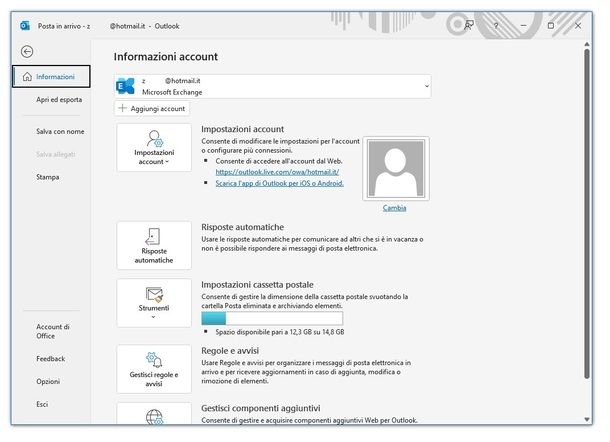610x442 pixels.
Task: Click the globe icon for componenti aggiuntivi
Action: 154,416
